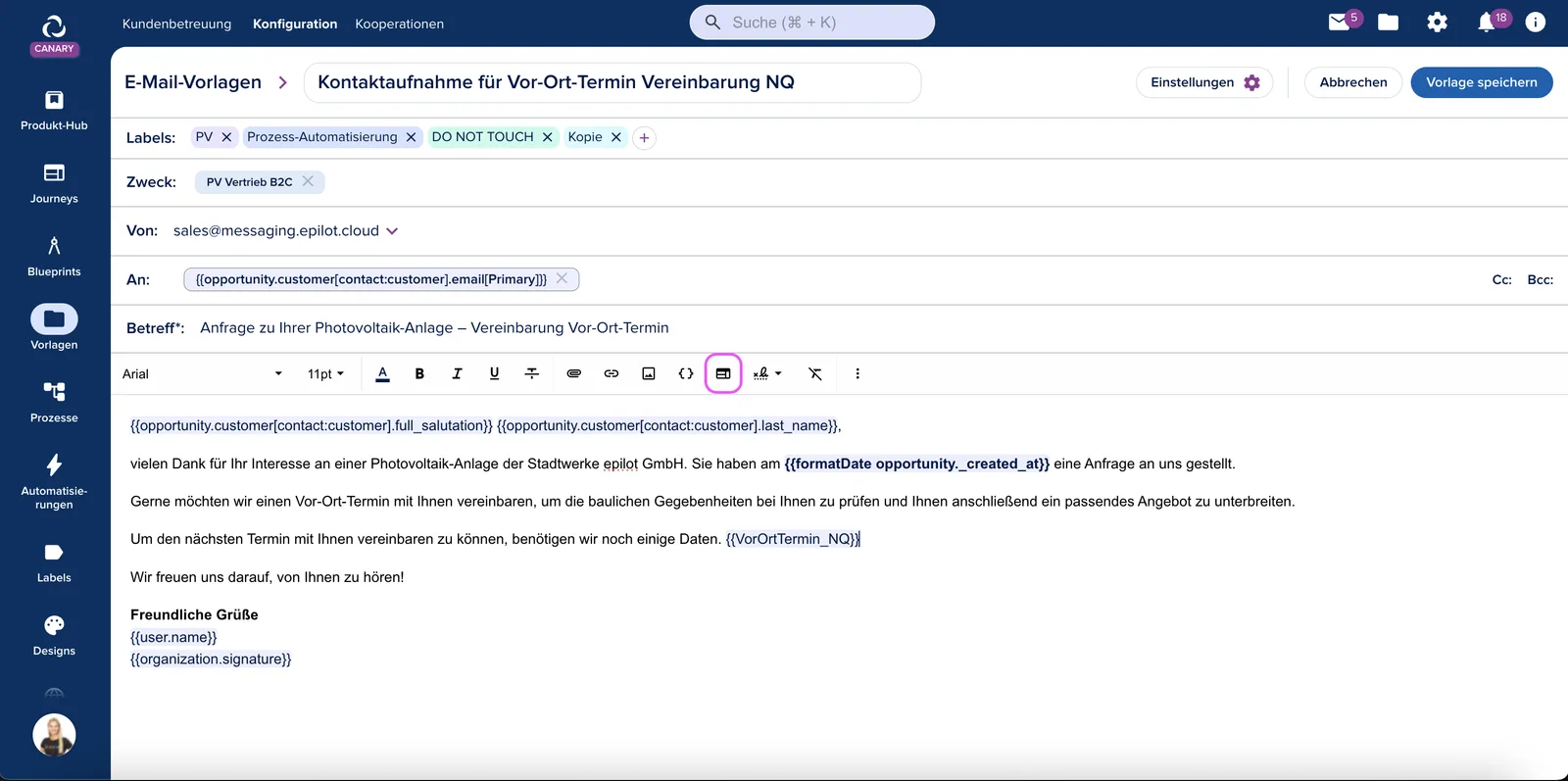Screen dimensions: 1568x781
Task: Open the settings gear in top bar
Action: pos(1437,22)
